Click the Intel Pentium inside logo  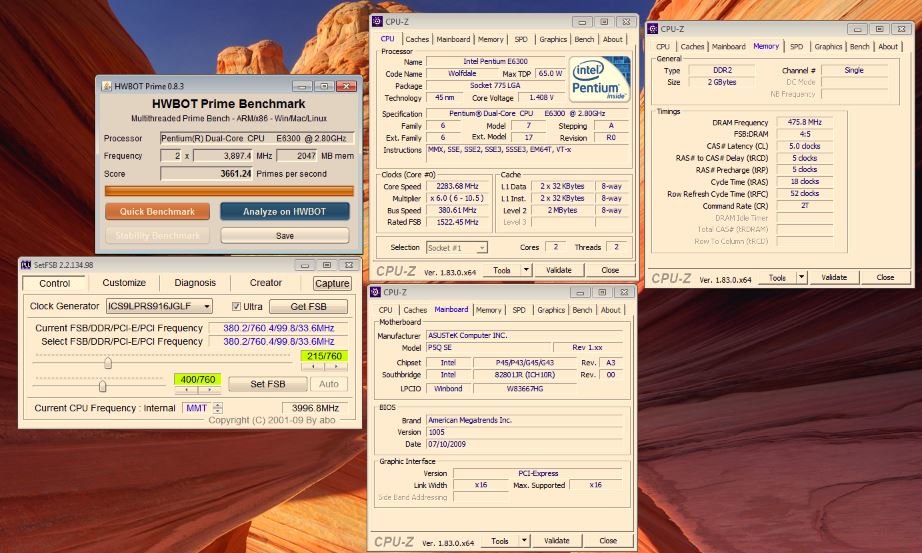600,79
